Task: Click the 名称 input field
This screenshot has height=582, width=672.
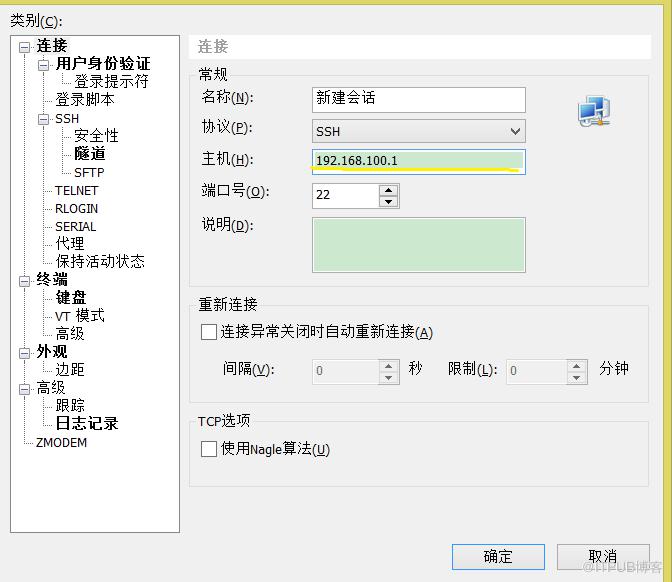Action: (419, 99)
